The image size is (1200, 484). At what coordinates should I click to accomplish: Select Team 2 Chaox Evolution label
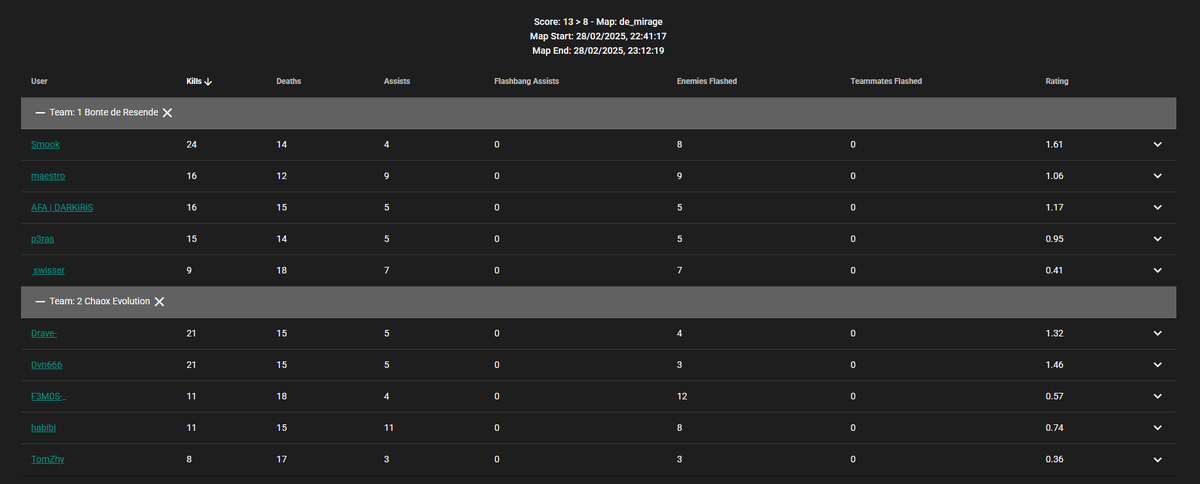pyautogui.click(x=99, y=301)
